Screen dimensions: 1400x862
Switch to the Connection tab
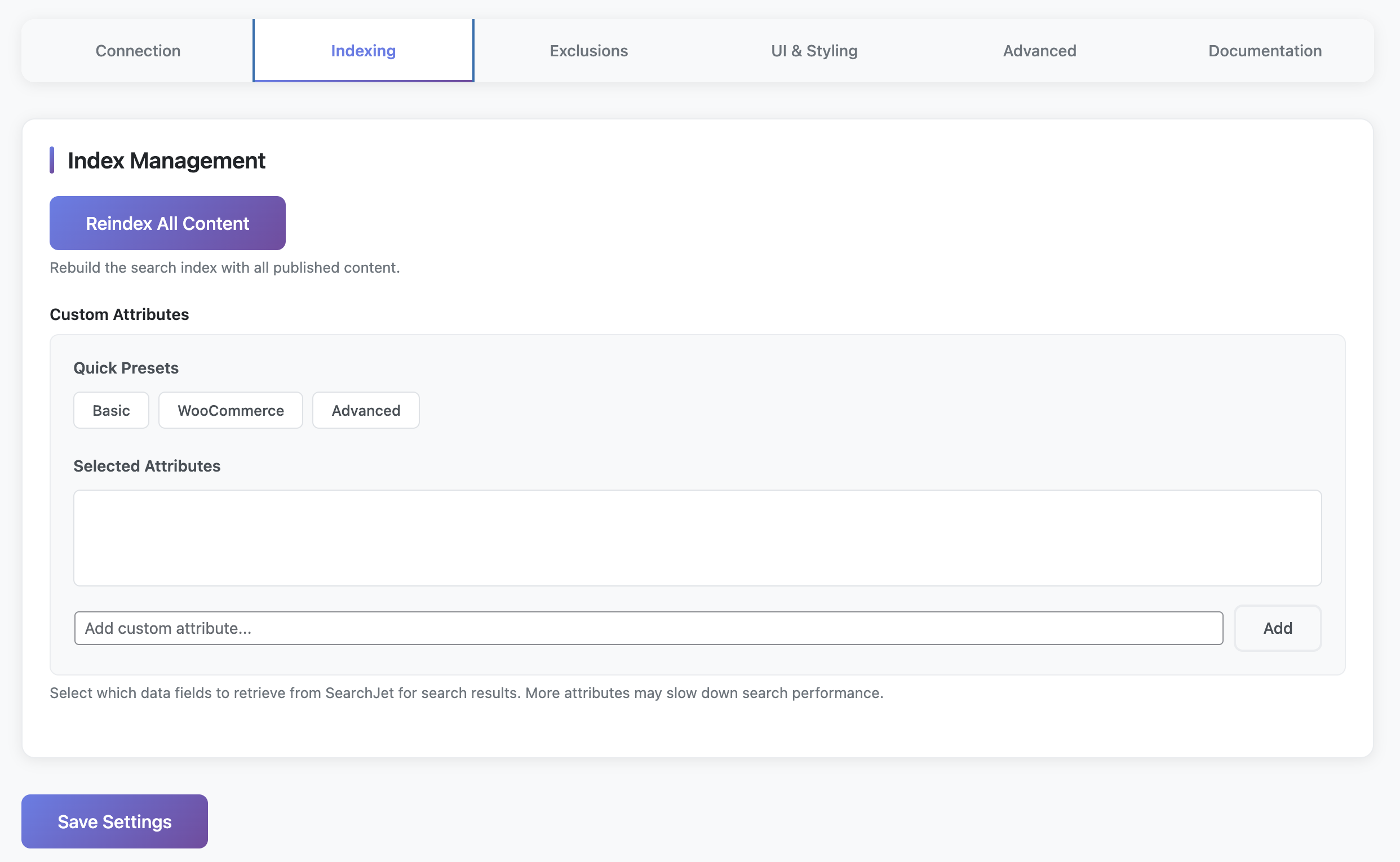(138, 50)
